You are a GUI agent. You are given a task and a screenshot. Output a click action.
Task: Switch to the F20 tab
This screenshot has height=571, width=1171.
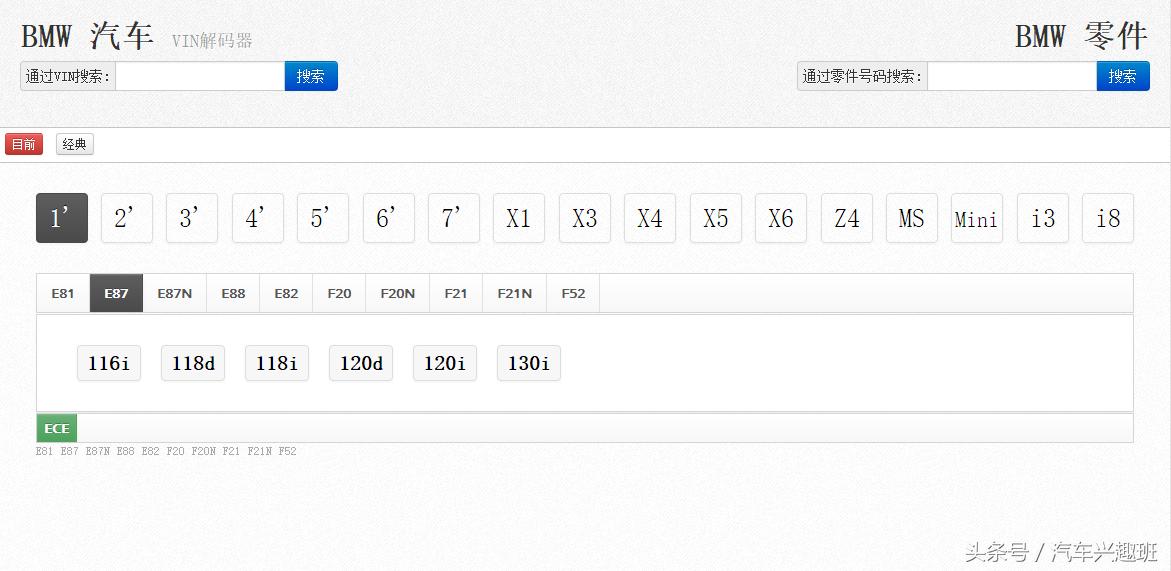point(339,293)
